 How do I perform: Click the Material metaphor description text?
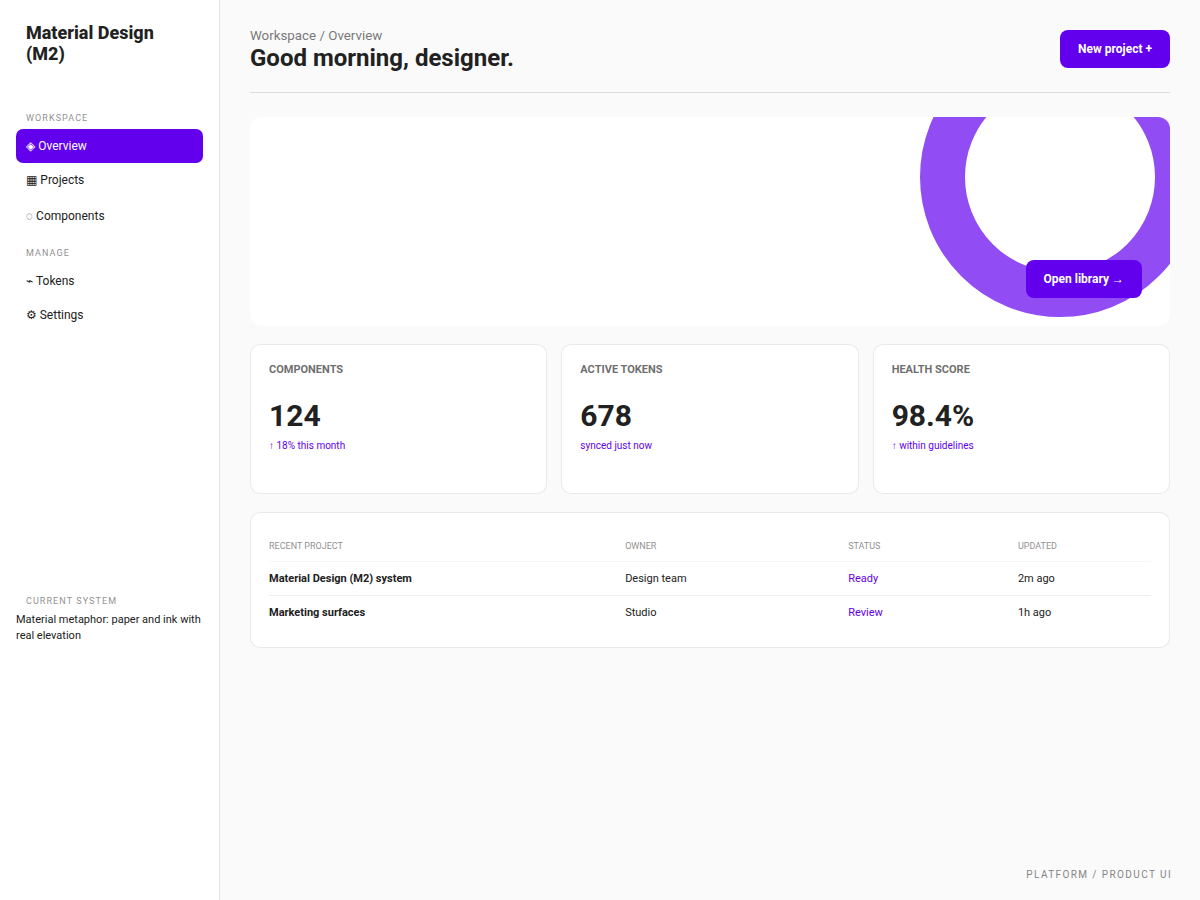[x=108, y=627]
